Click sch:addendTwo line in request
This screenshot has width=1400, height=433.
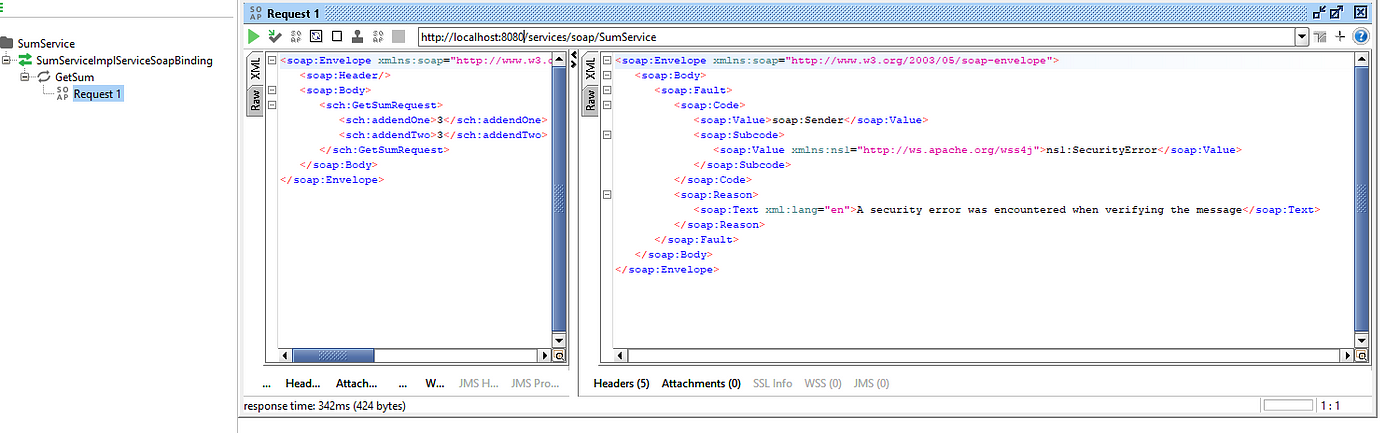coord(443,135)
